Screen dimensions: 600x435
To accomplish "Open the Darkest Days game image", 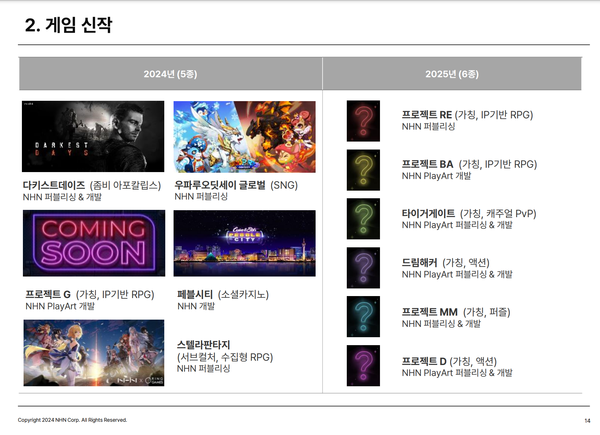I will pos(93,137).
